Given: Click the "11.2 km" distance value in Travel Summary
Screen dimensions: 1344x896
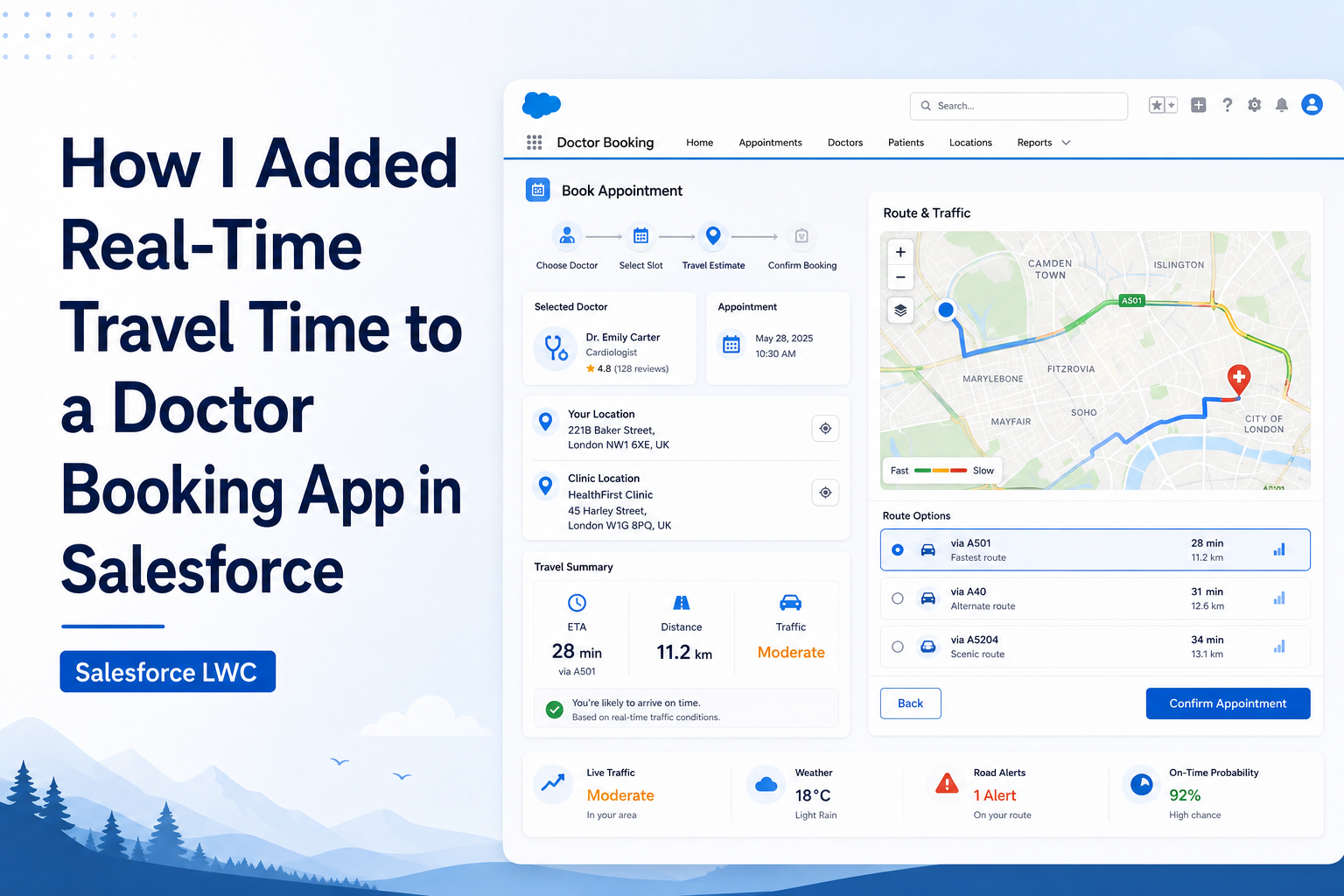Looking at the screenshot, I should click(x=684, y=652).
